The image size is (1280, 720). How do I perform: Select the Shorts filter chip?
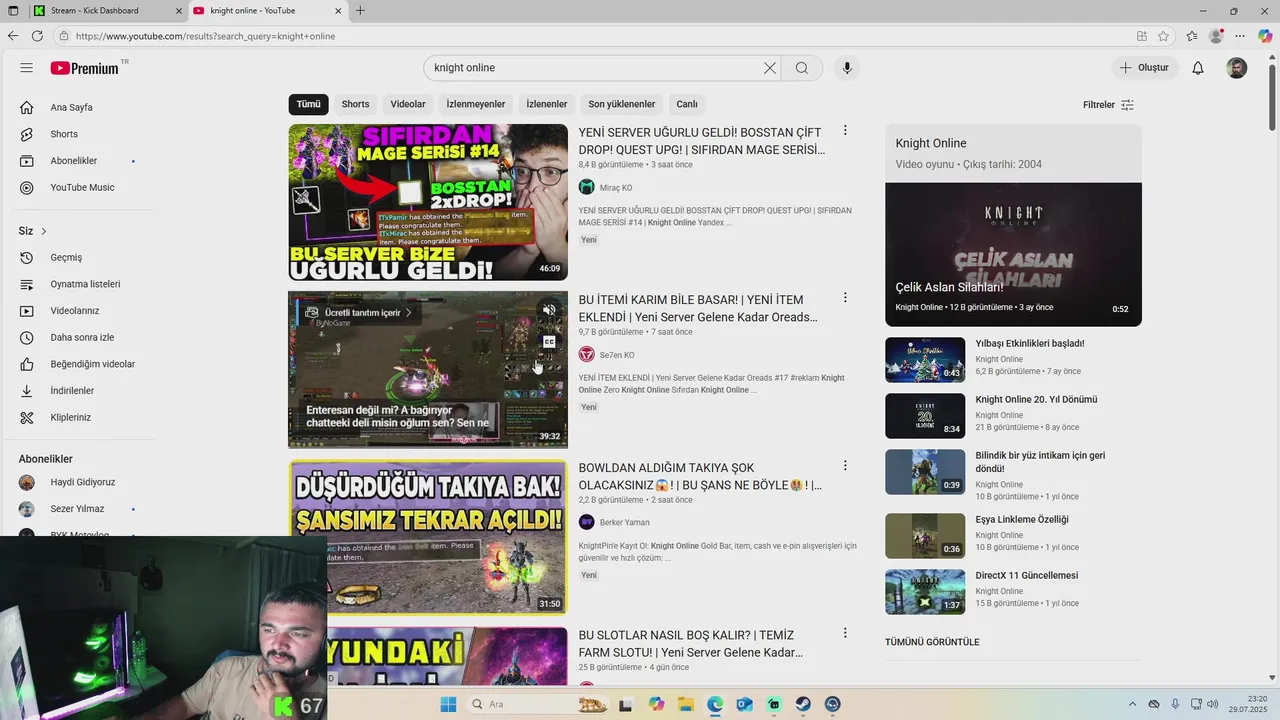pyautogui.click(x=355, y=104)
